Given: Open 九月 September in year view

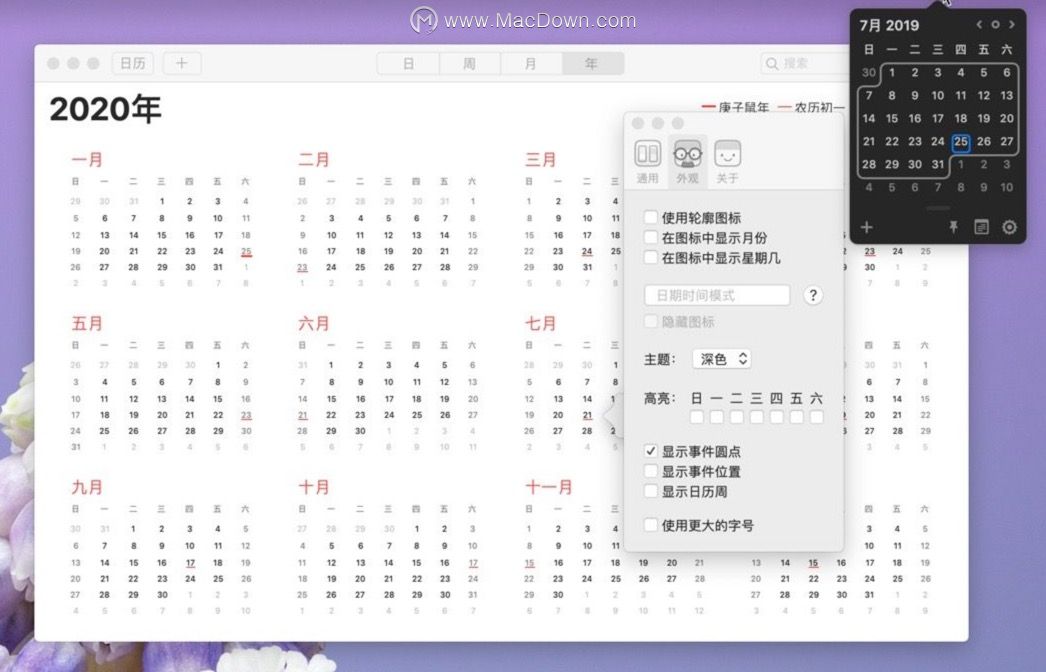Looking at the screenshot, I should (x=87, y=486).
